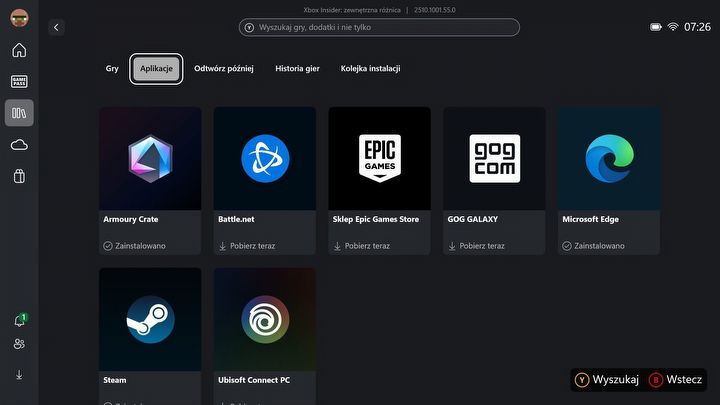Go back using the arrow button
720x405 pixels.
click(x=56, y=28)
